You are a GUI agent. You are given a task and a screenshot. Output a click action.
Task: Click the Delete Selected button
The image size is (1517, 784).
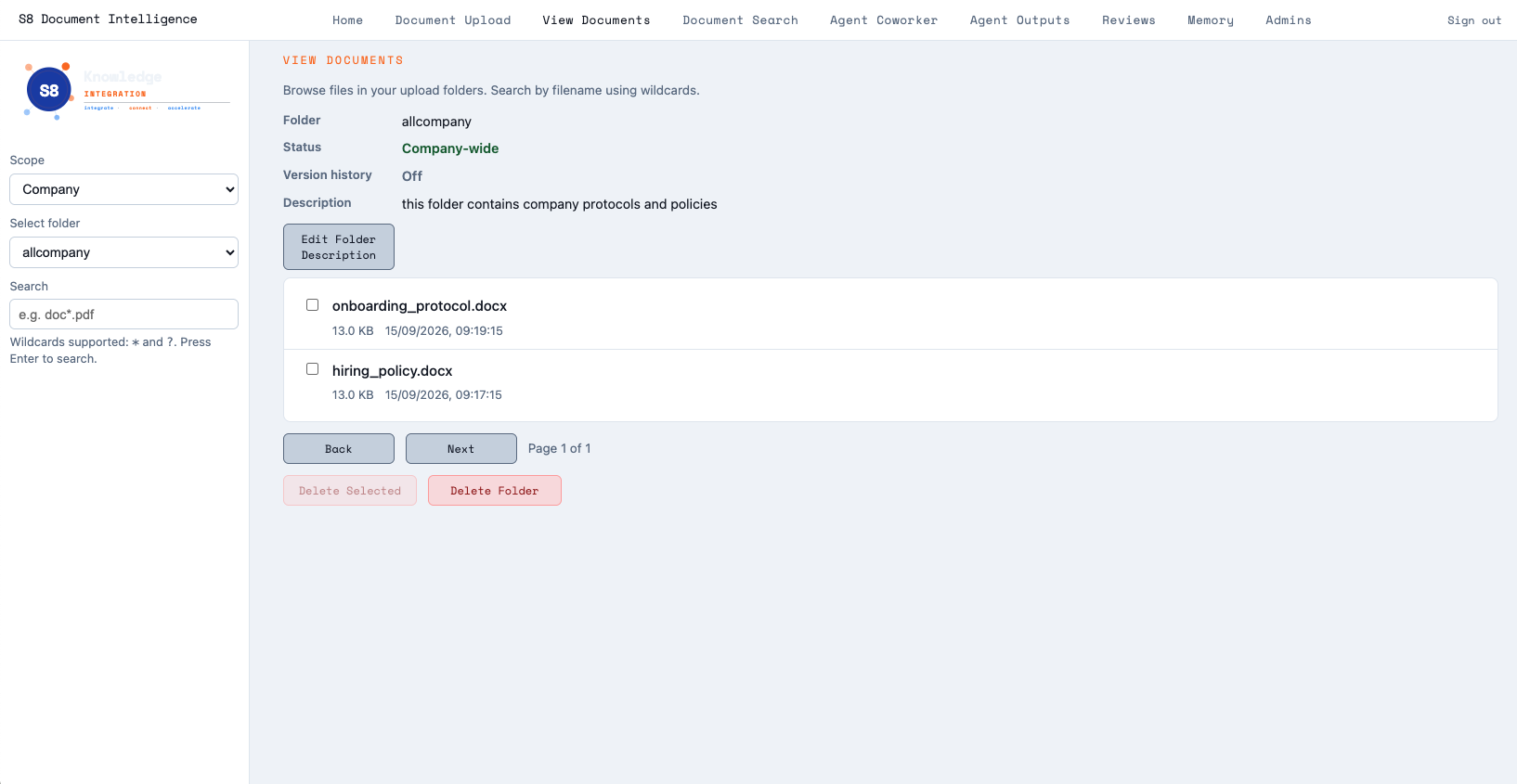coord(350,491)
